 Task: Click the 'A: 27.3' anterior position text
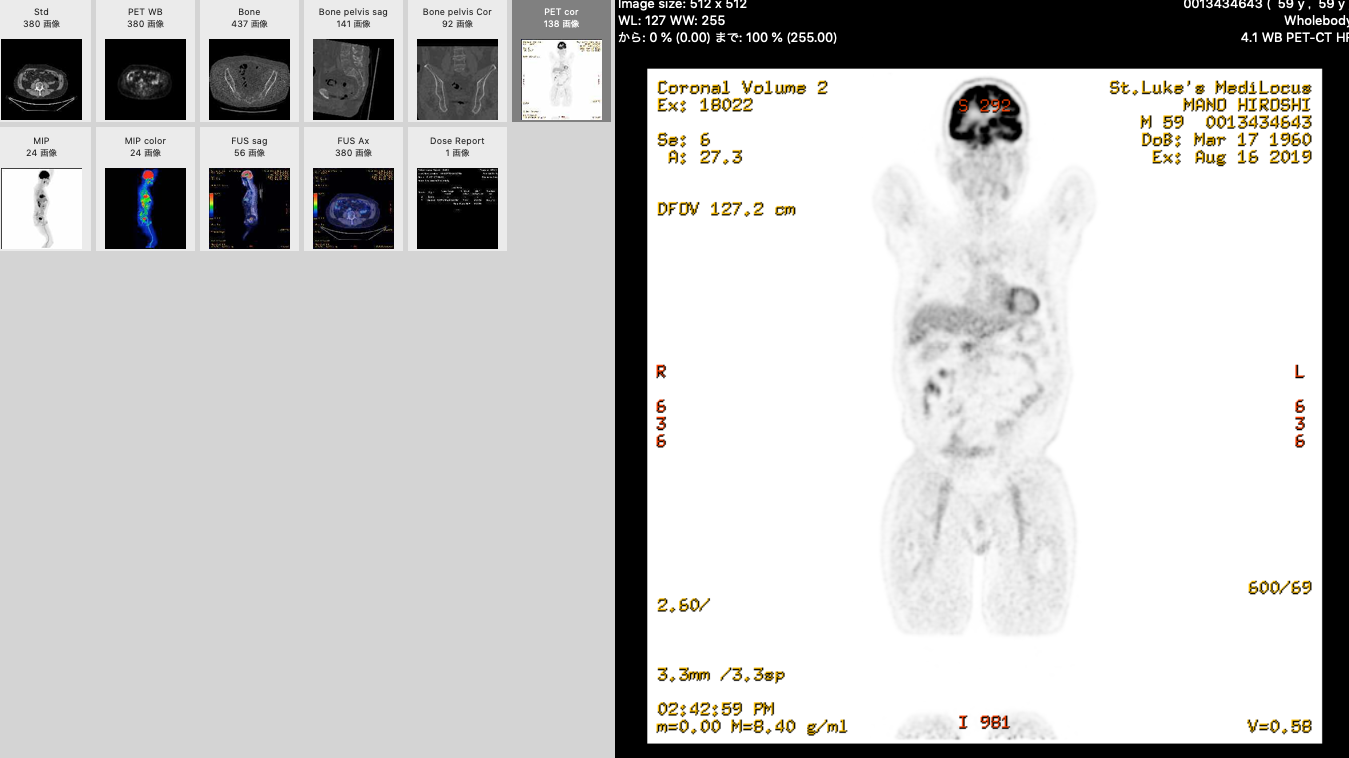[x=704, y=157]
